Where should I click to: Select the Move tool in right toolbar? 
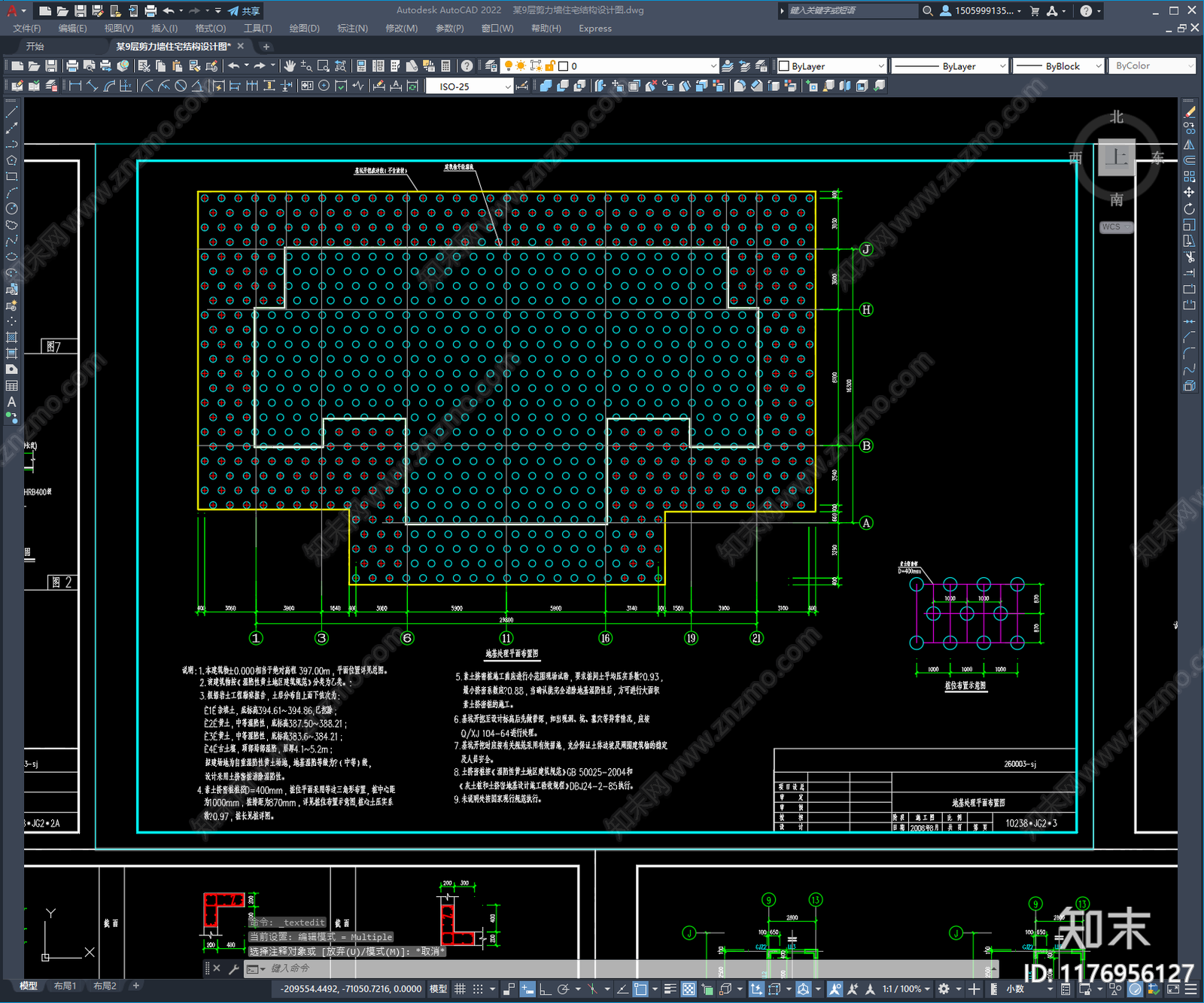(1189, 193)
